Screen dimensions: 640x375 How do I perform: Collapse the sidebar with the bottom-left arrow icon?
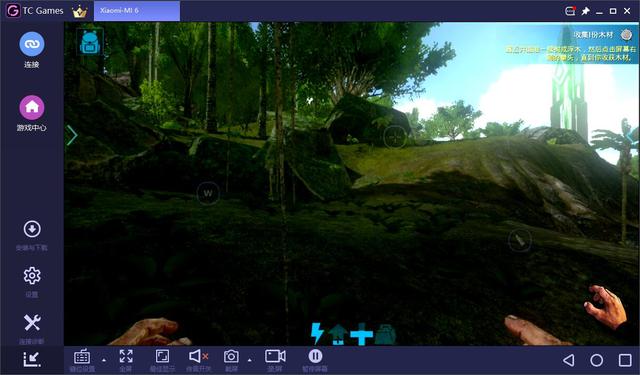[x=32, y=359]
